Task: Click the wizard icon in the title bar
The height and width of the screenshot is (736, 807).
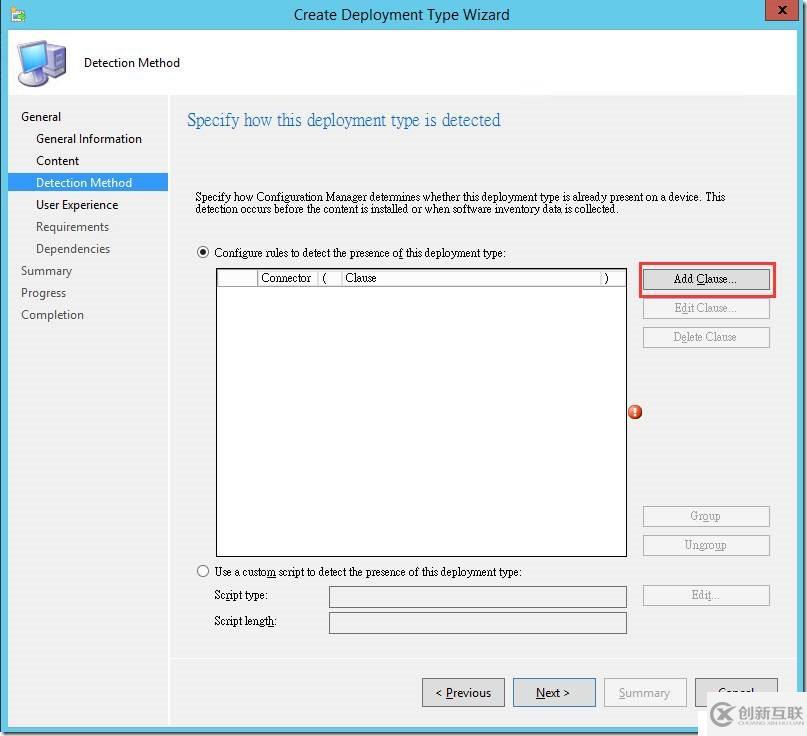Action: pyautogui.click(x=17, y=14)
